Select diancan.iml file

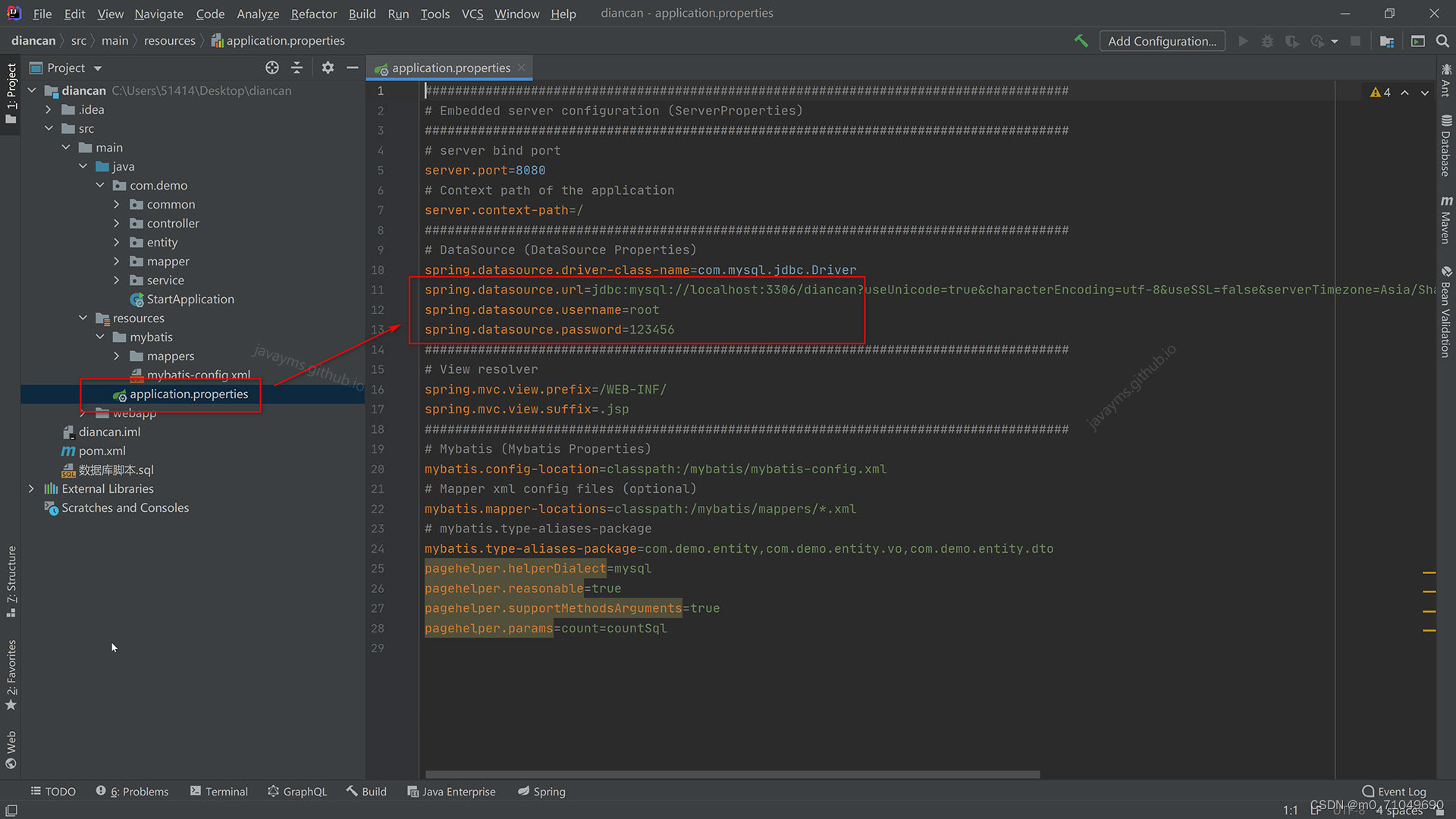pos(109,431)
